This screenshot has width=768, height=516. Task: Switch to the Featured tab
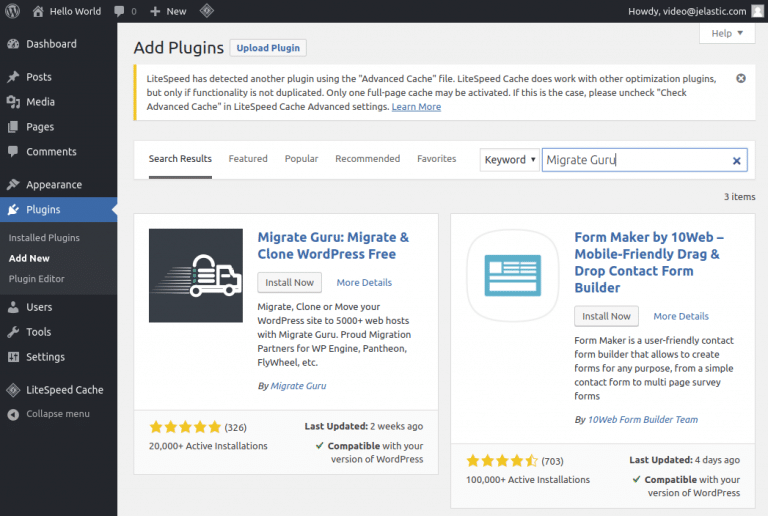tap(248, 159)
